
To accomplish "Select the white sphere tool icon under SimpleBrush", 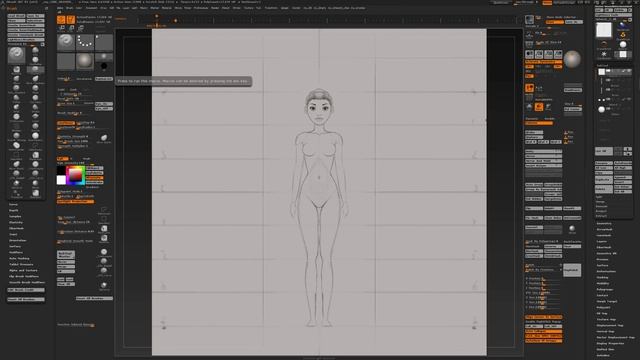I will click(622, 44).
